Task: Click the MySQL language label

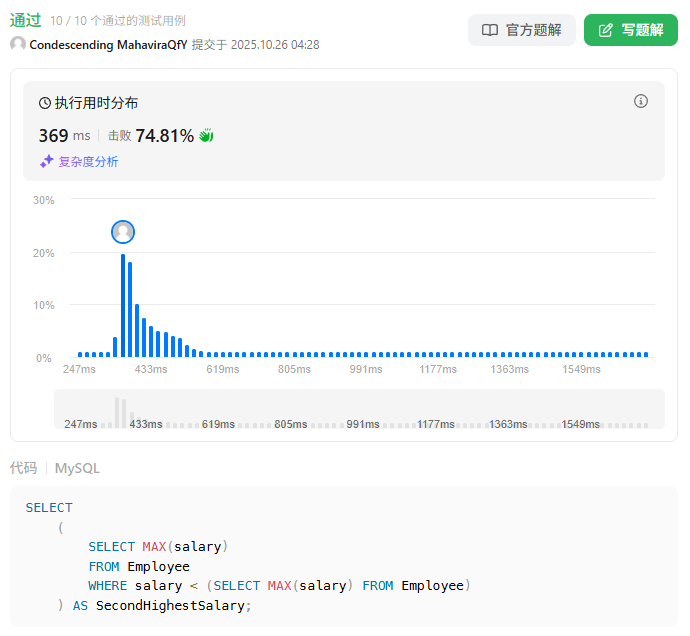Action: [77, 468]
